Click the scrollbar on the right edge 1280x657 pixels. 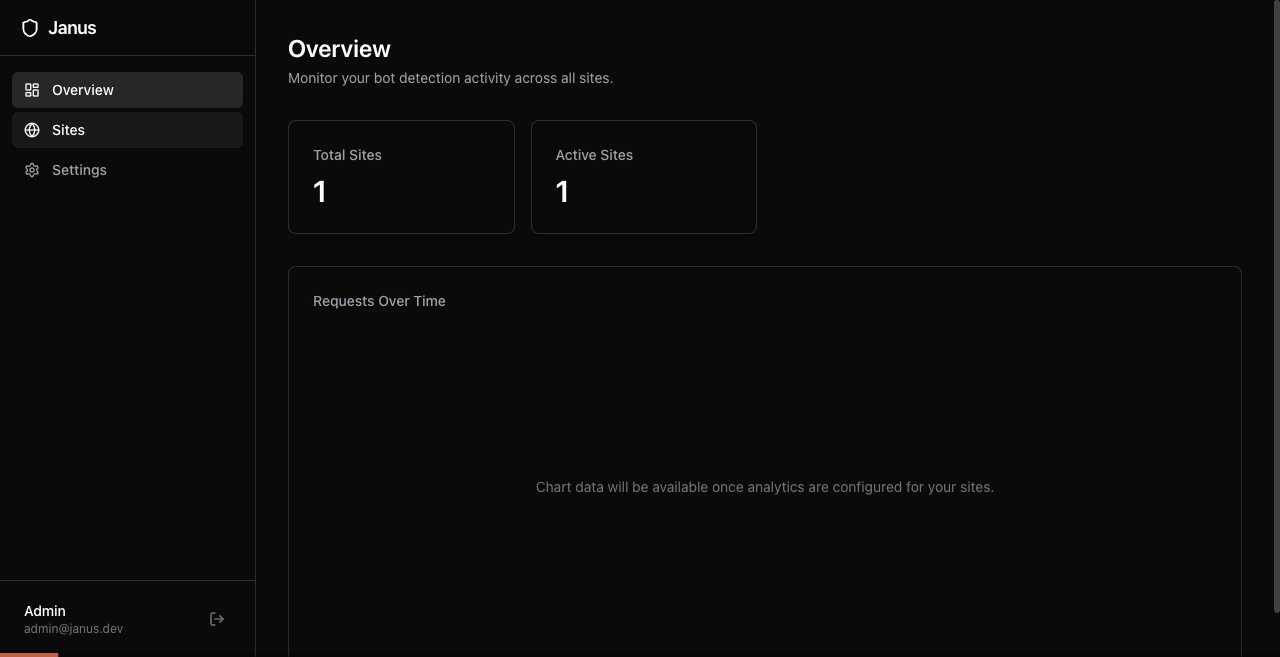point(1275,300)
